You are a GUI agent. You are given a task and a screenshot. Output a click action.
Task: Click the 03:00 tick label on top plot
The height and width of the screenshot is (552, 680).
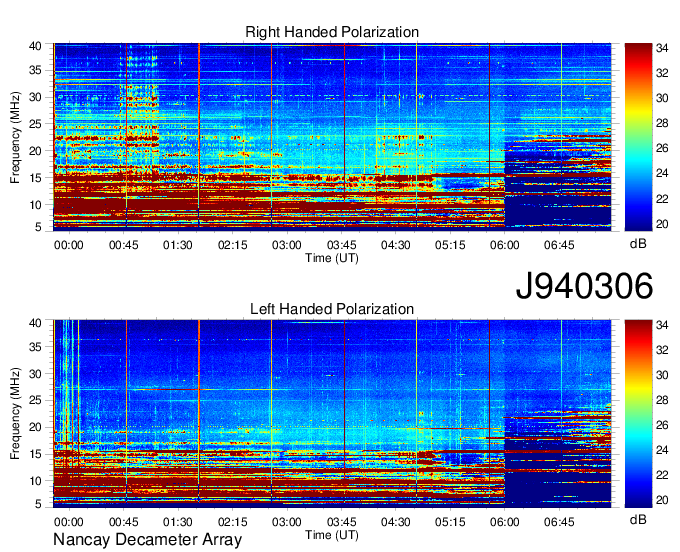tap(287, 245)
